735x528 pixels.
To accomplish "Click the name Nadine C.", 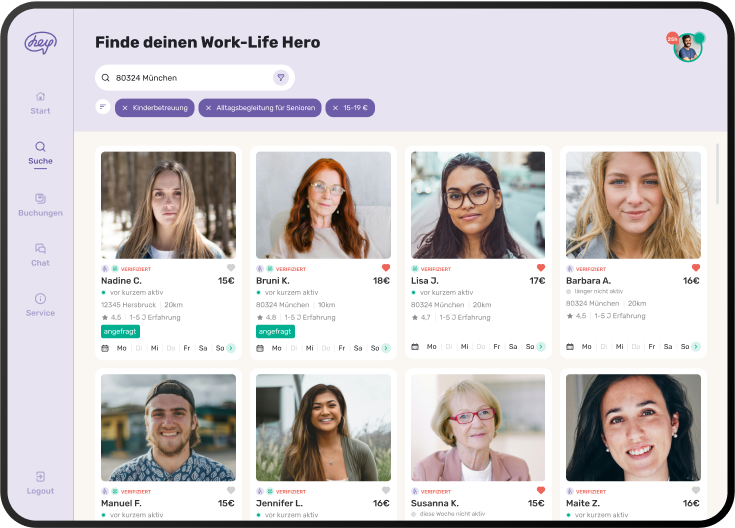I will (121, 281).
